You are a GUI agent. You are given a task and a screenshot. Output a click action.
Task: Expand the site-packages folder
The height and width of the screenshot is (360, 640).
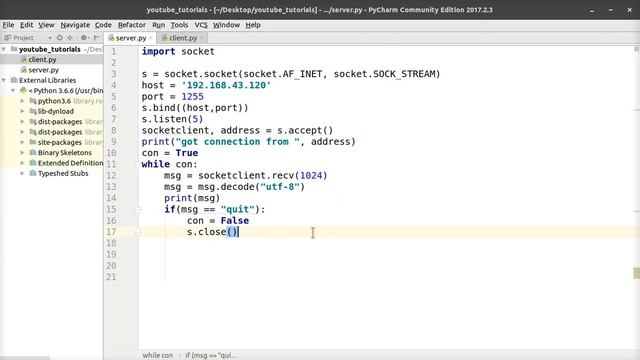coord(22,142)
